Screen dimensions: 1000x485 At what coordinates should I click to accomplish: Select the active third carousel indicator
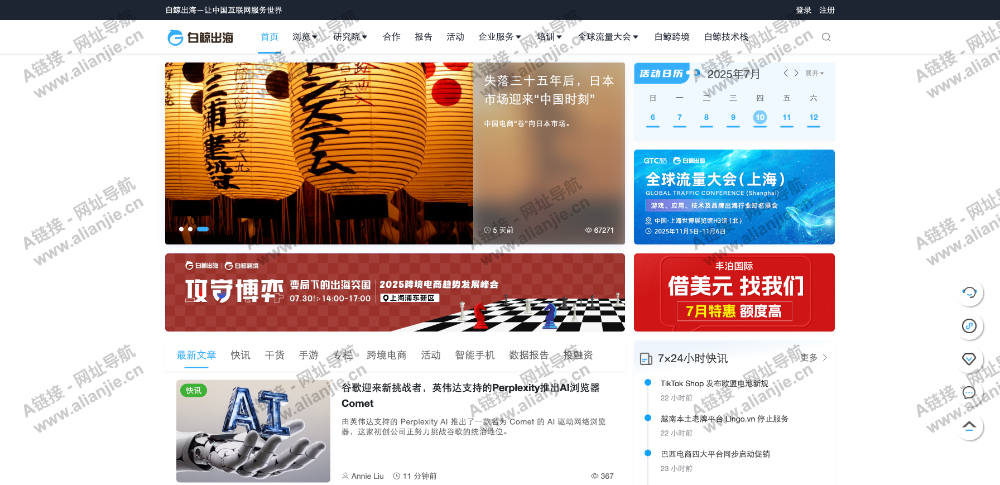click(x=203, y=229)
